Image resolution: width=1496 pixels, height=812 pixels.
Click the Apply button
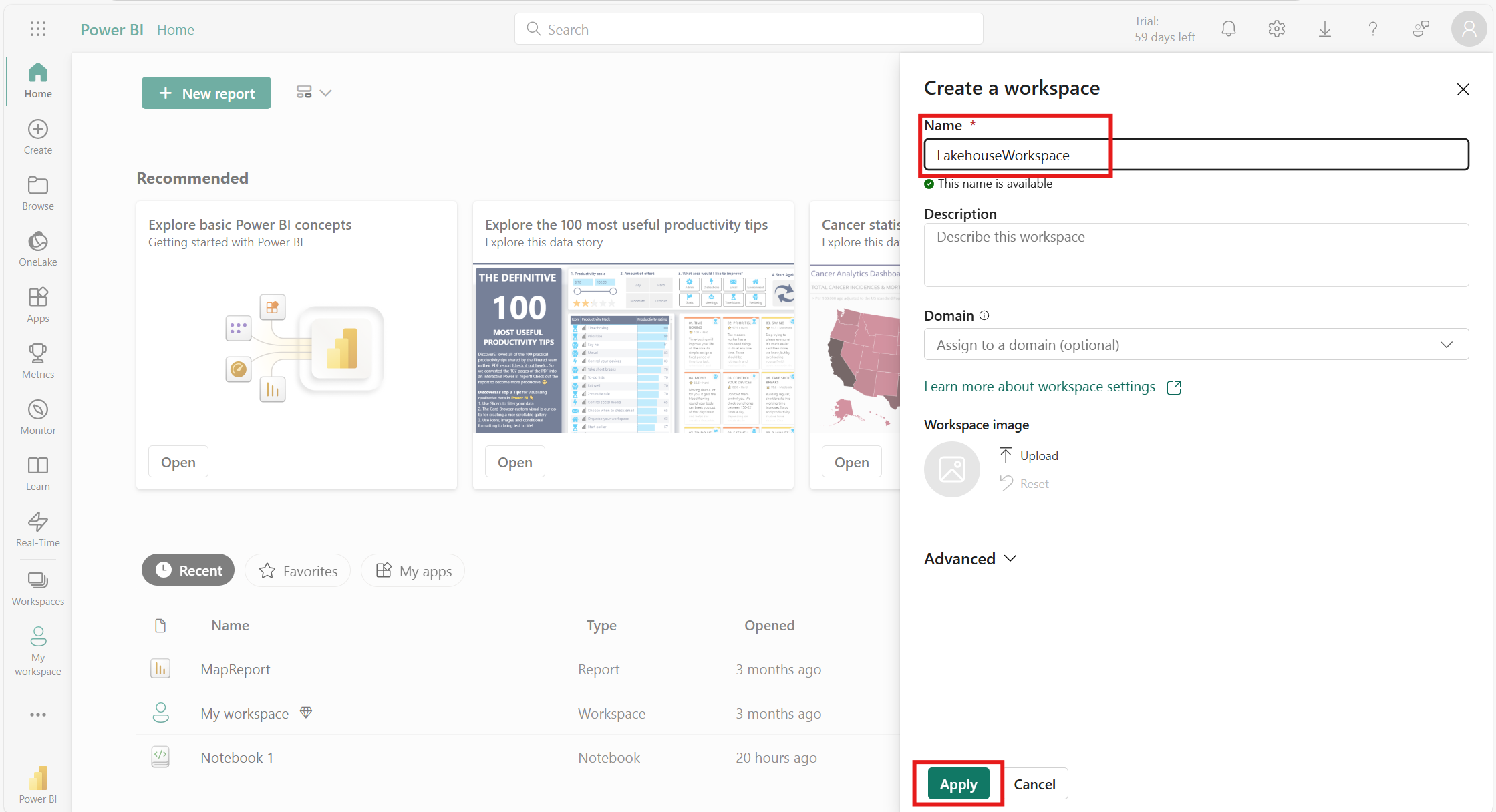(957, 784)
